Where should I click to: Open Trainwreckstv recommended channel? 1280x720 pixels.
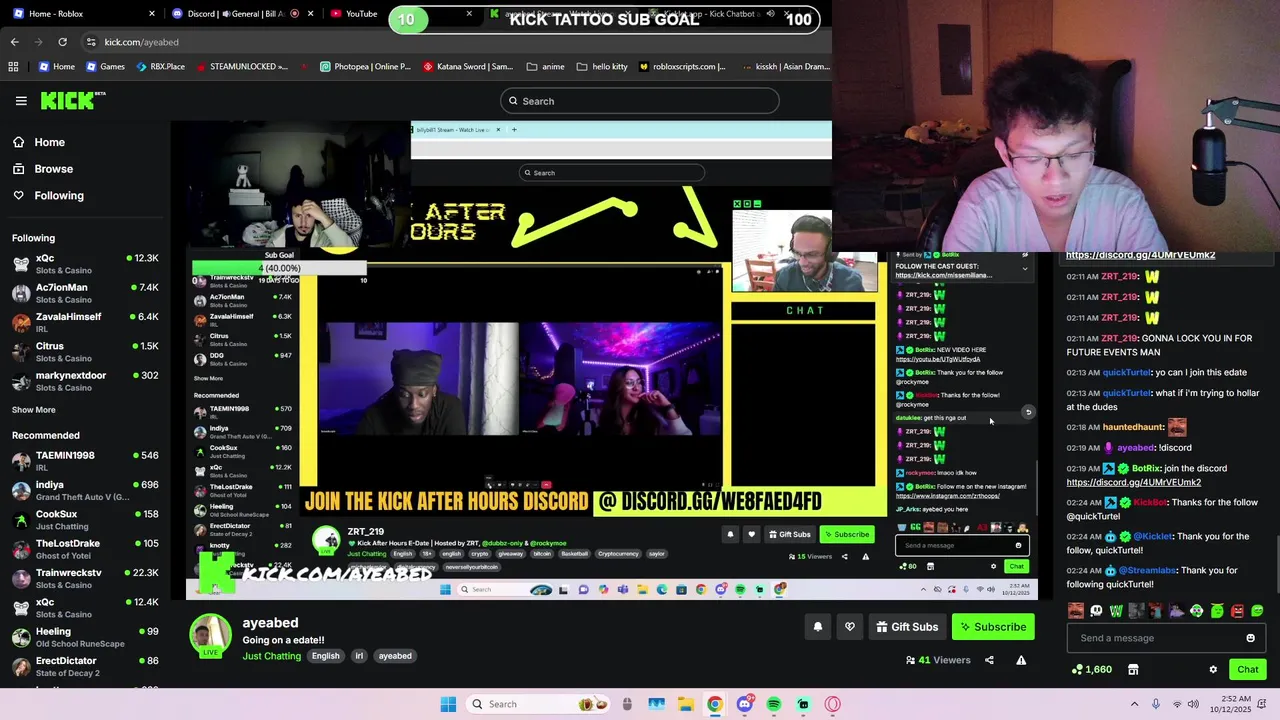(x=85, y=578)
